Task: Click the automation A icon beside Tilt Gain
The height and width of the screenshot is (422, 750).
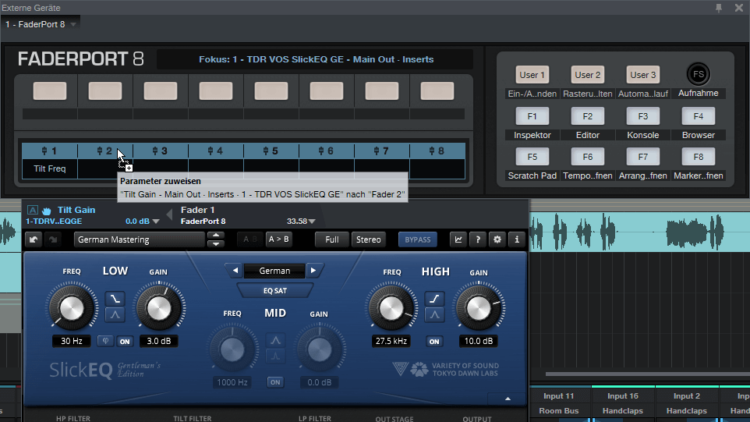Action: click(x=32, y=210)
